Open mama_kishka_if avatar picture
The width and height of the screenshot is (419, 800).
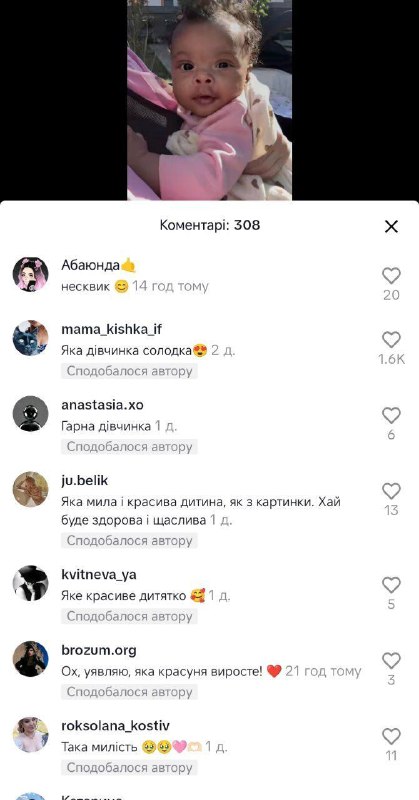31,338
